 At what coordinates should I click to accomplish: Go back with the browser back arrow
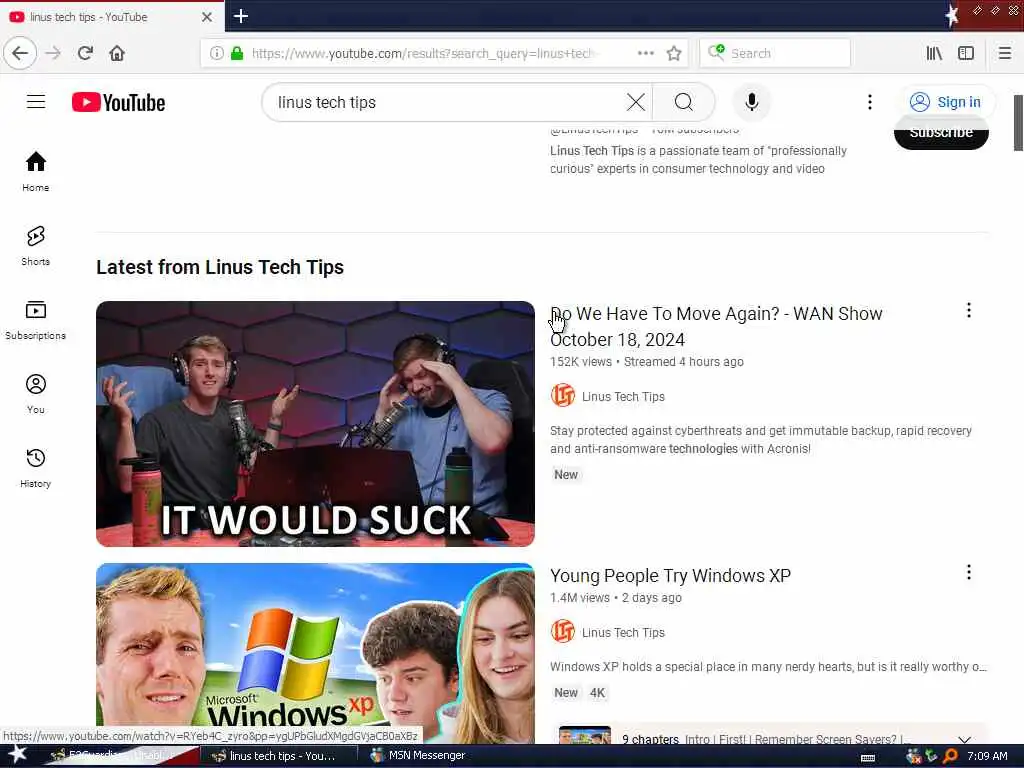[20, 54]
